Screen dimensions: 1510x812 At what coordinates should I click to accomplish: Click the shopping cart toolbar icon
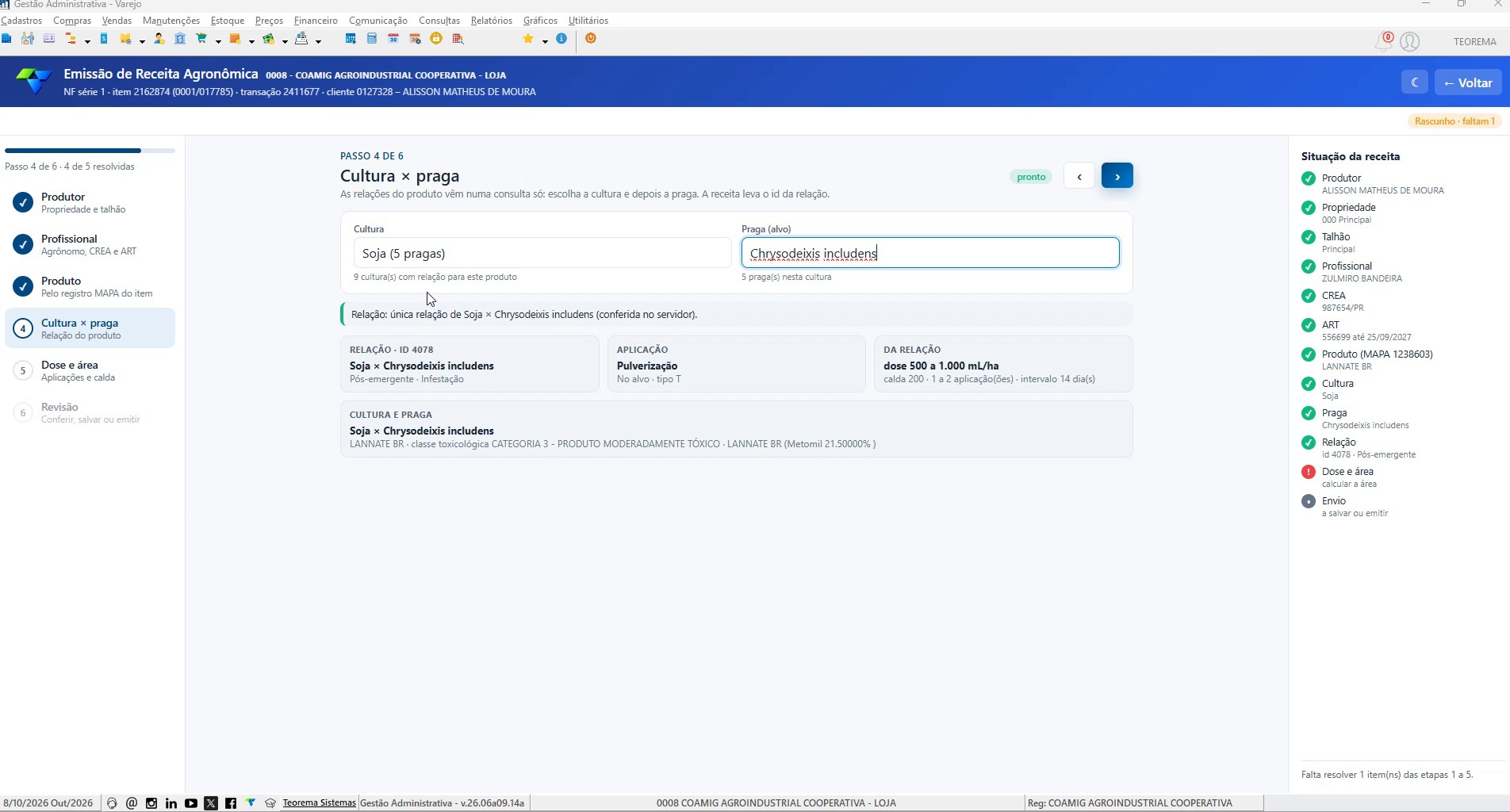pyautogui.click(x=201, y=38)
